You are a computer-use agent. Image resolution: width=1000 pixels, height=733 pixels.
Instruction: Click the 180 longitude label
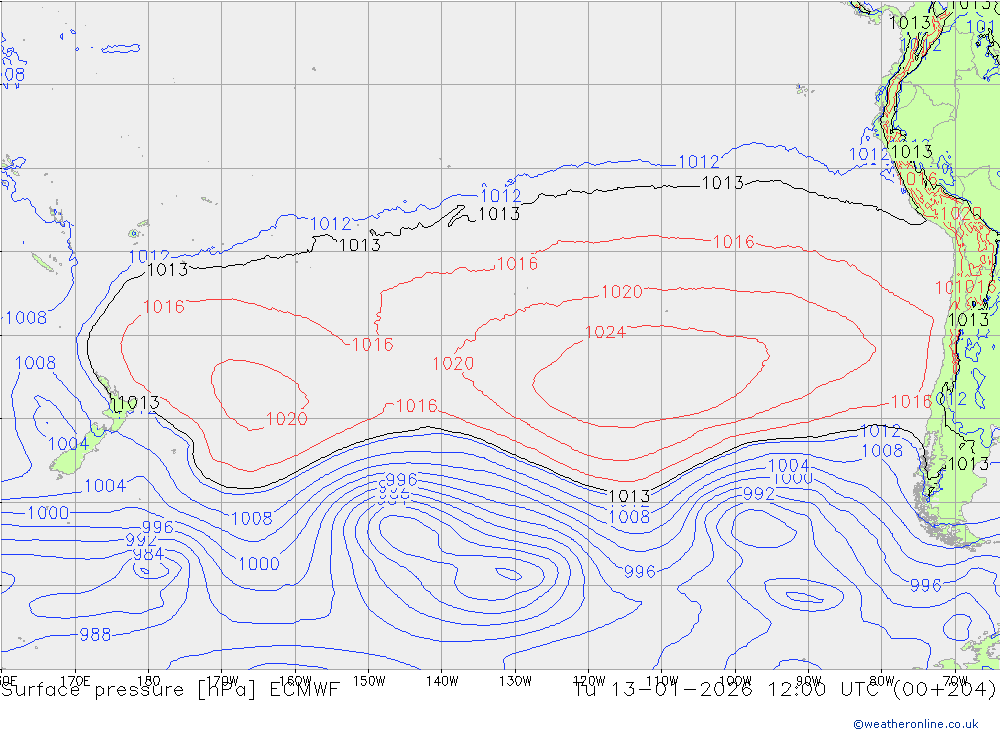click(x=148, y=681)
